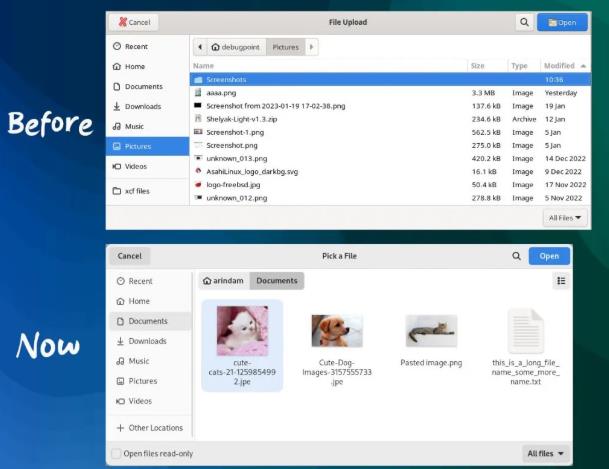
Task: Click the search icon in File Upload dialog
Action: click(524, 23)
